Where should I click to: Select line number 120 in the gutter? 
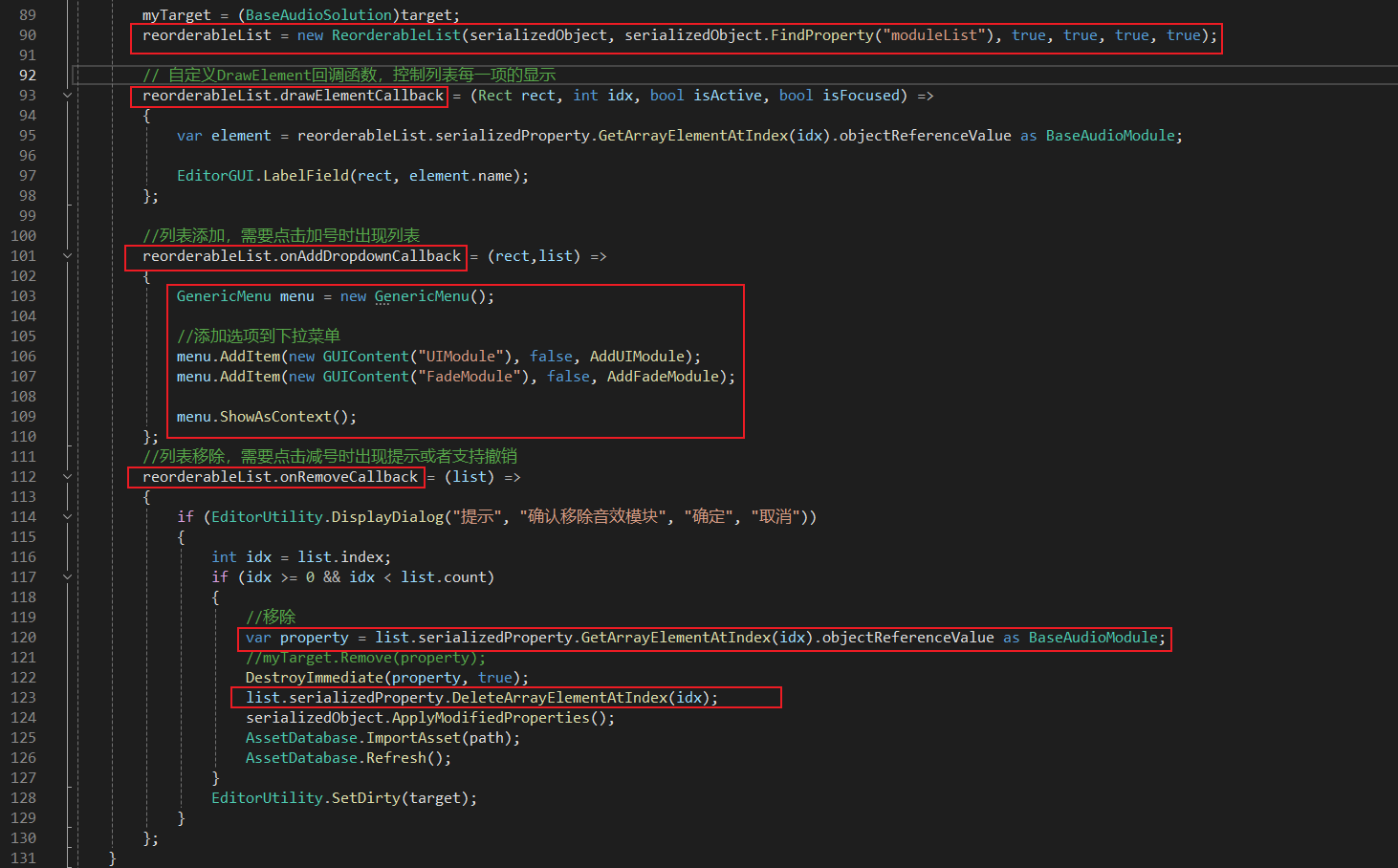click(23, 638)
